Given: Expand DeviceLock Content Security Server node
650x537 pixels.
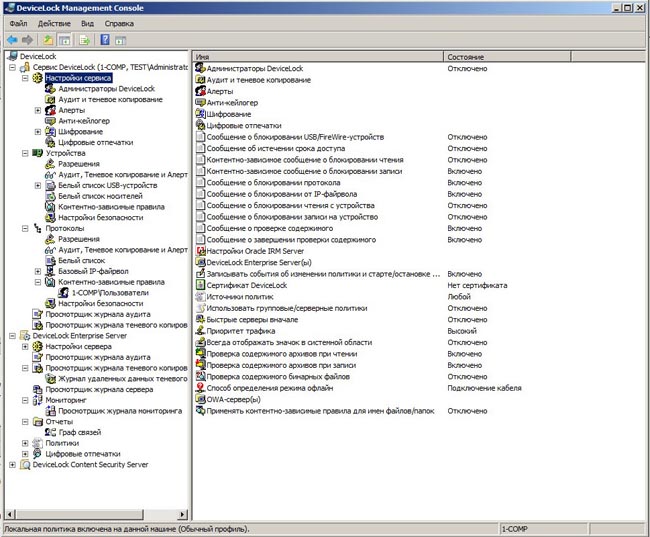Looking at the screenshot, I should [13, 464].
